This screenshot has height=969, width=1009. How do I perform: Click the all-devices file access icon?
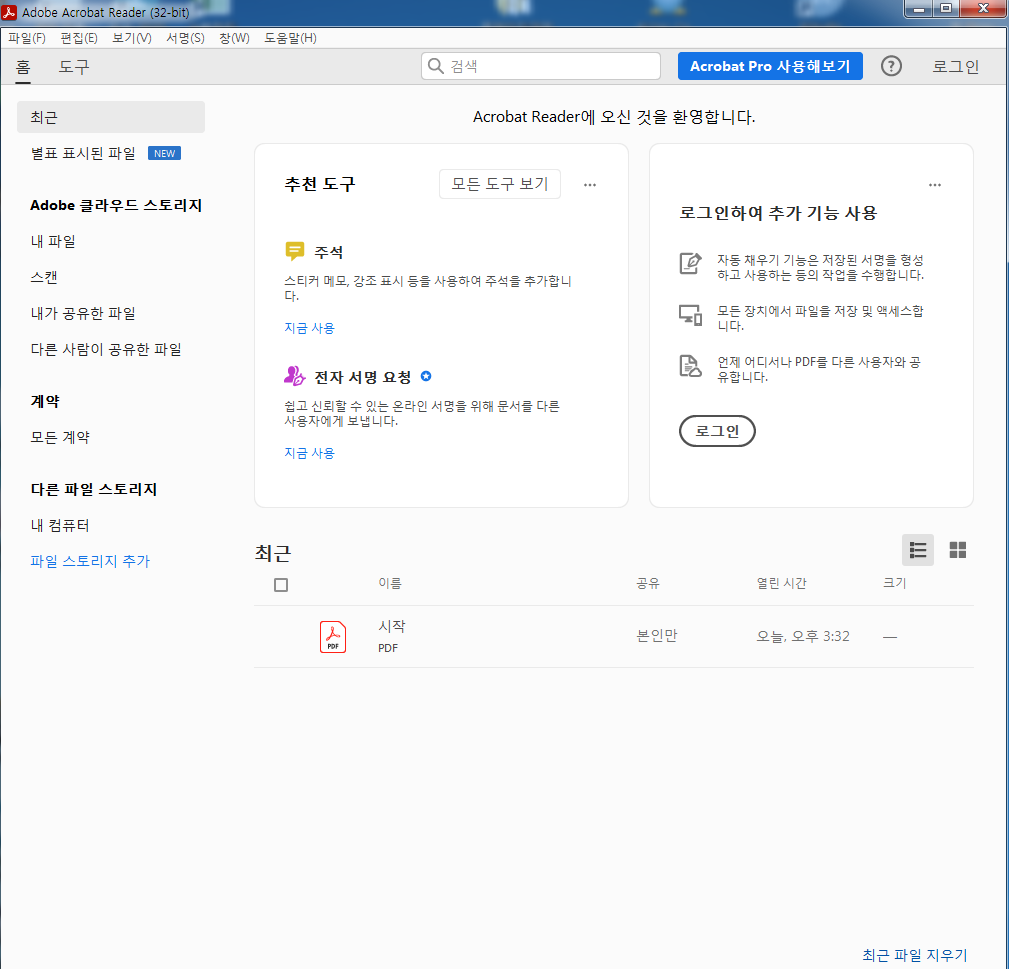click(690, 315)
